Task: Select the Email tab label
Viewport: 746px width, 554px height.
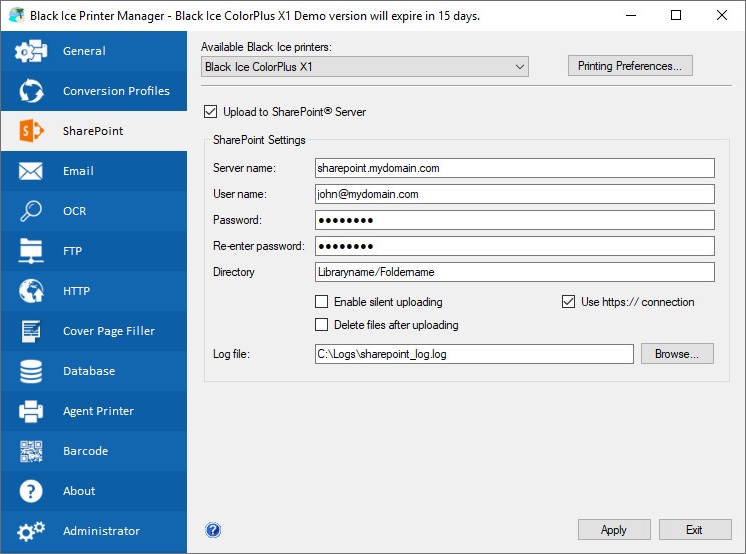Action: 78,171
